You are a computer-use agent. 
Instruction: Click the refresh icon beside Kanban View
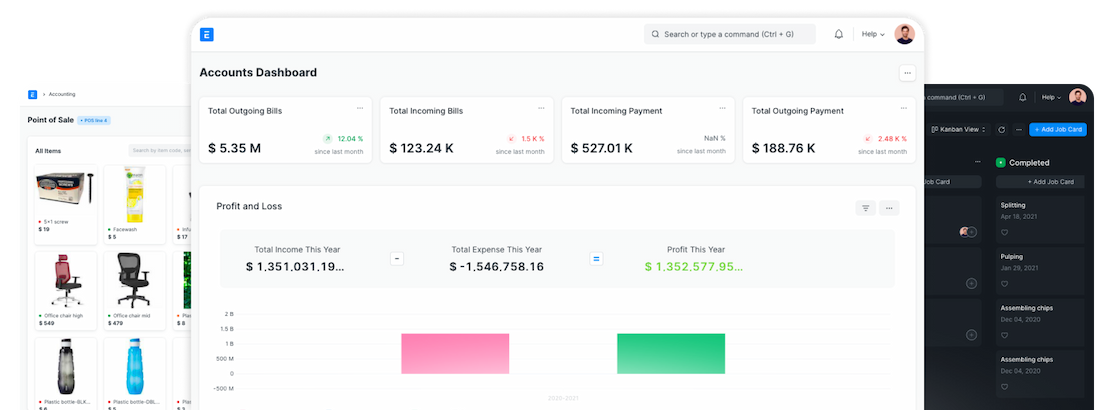(x=1001, y=129)
